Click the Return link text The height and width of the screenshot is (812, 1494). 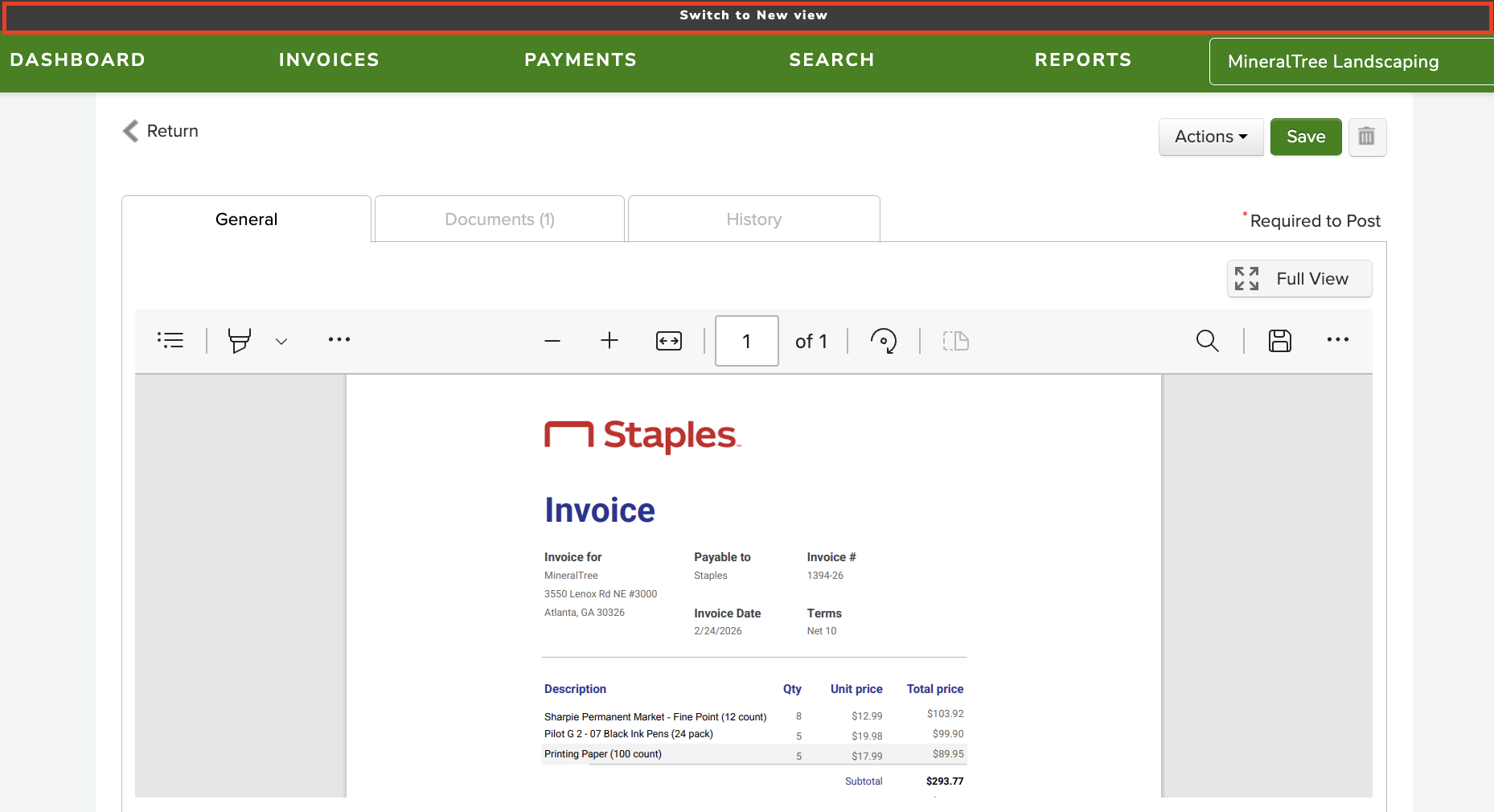(x=172, y=131)
